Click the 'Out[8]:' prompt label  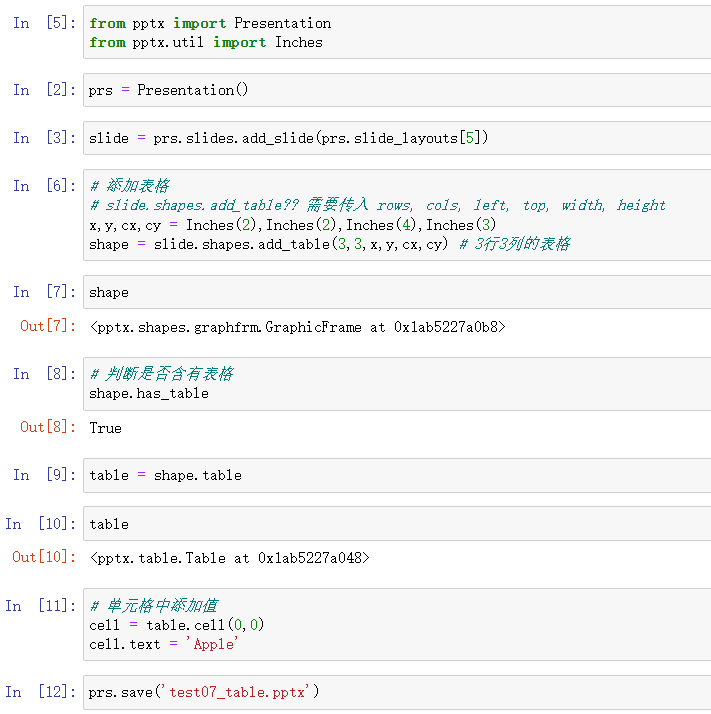tap(48, 427)
